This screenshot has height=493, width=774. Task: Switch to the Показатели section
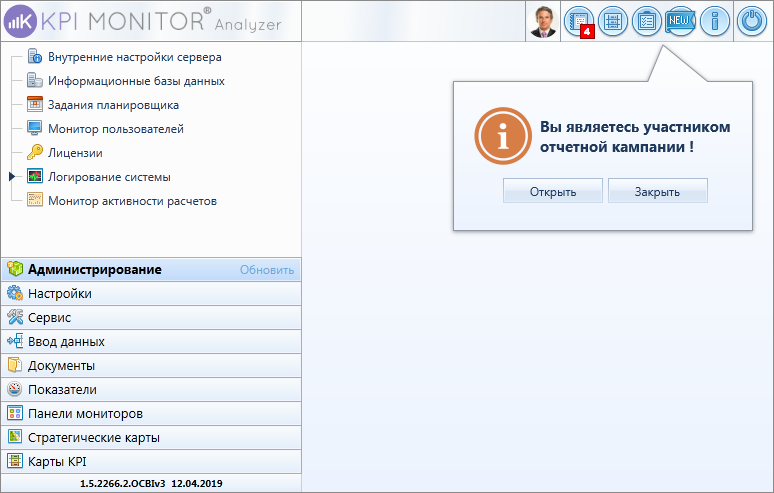click(151, 389)
